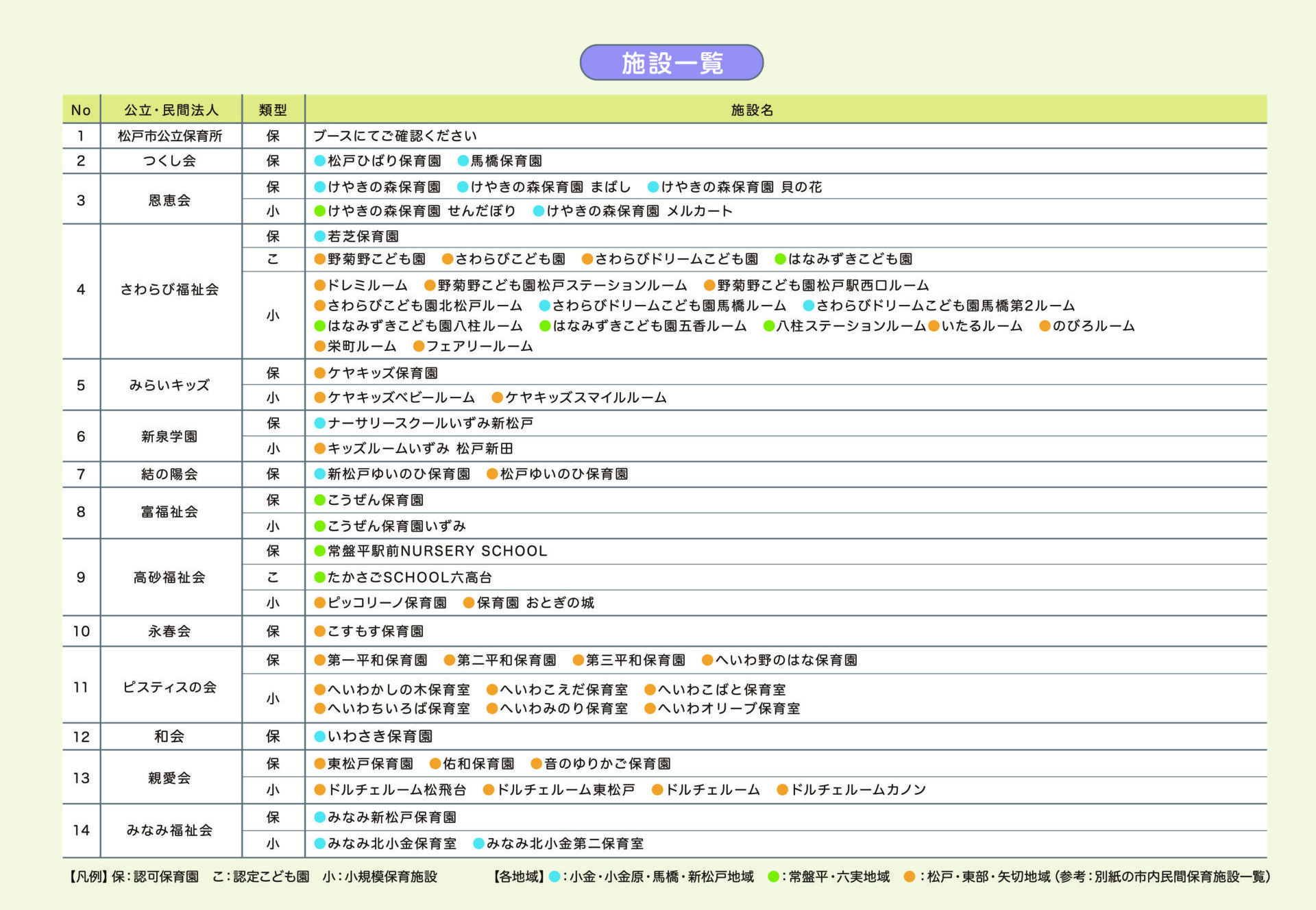Image resolution: width=1316 pixels, height=910 pixels.
Task: Select みなみ福祉会 organization name
Action: click(170, 830)
